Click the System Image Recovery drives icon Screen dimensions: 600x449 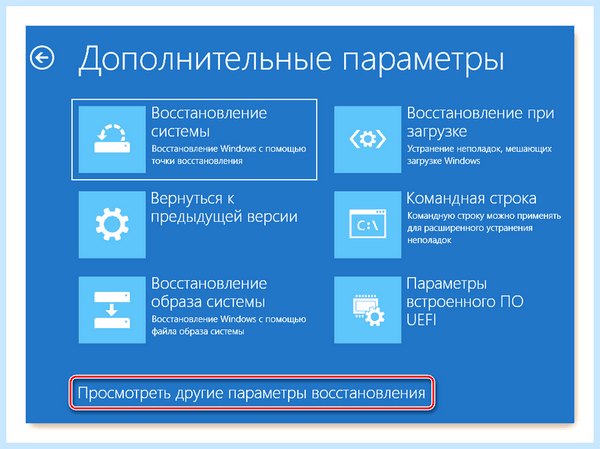coord(112,310)
